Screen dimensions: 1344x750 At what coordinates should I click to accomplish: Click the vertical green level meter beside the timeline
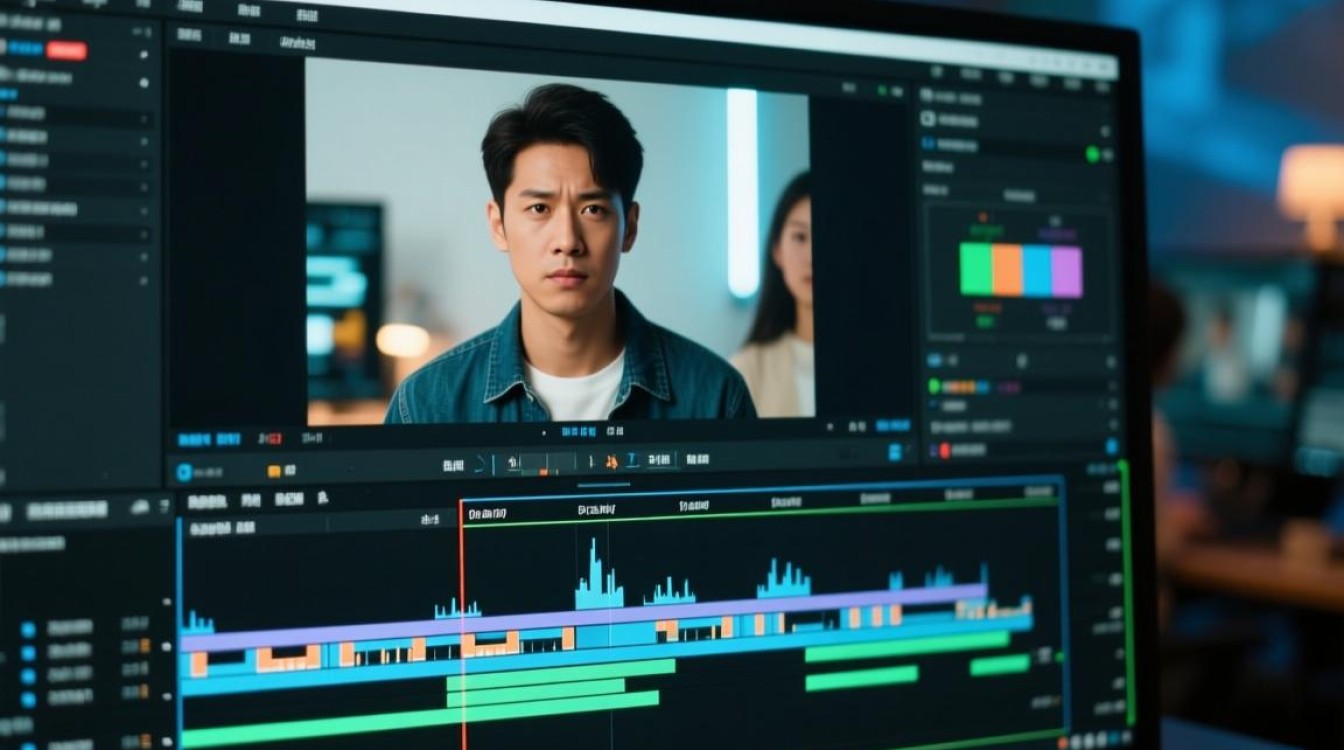click(x=1127, y=592)
